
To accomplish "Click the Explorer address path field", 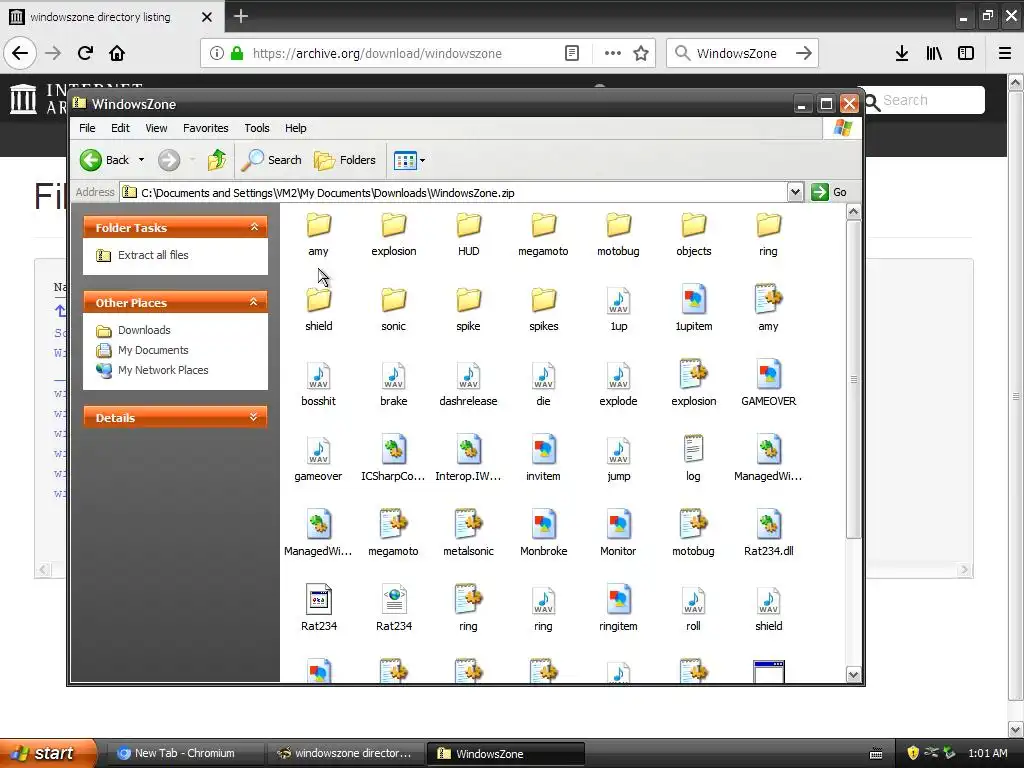I will (453, 193).
